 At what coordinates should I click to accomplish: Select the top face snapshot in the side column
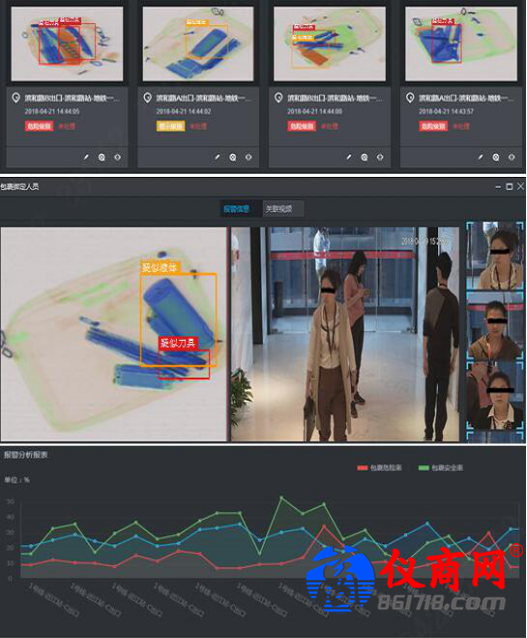tap(494, 256)
